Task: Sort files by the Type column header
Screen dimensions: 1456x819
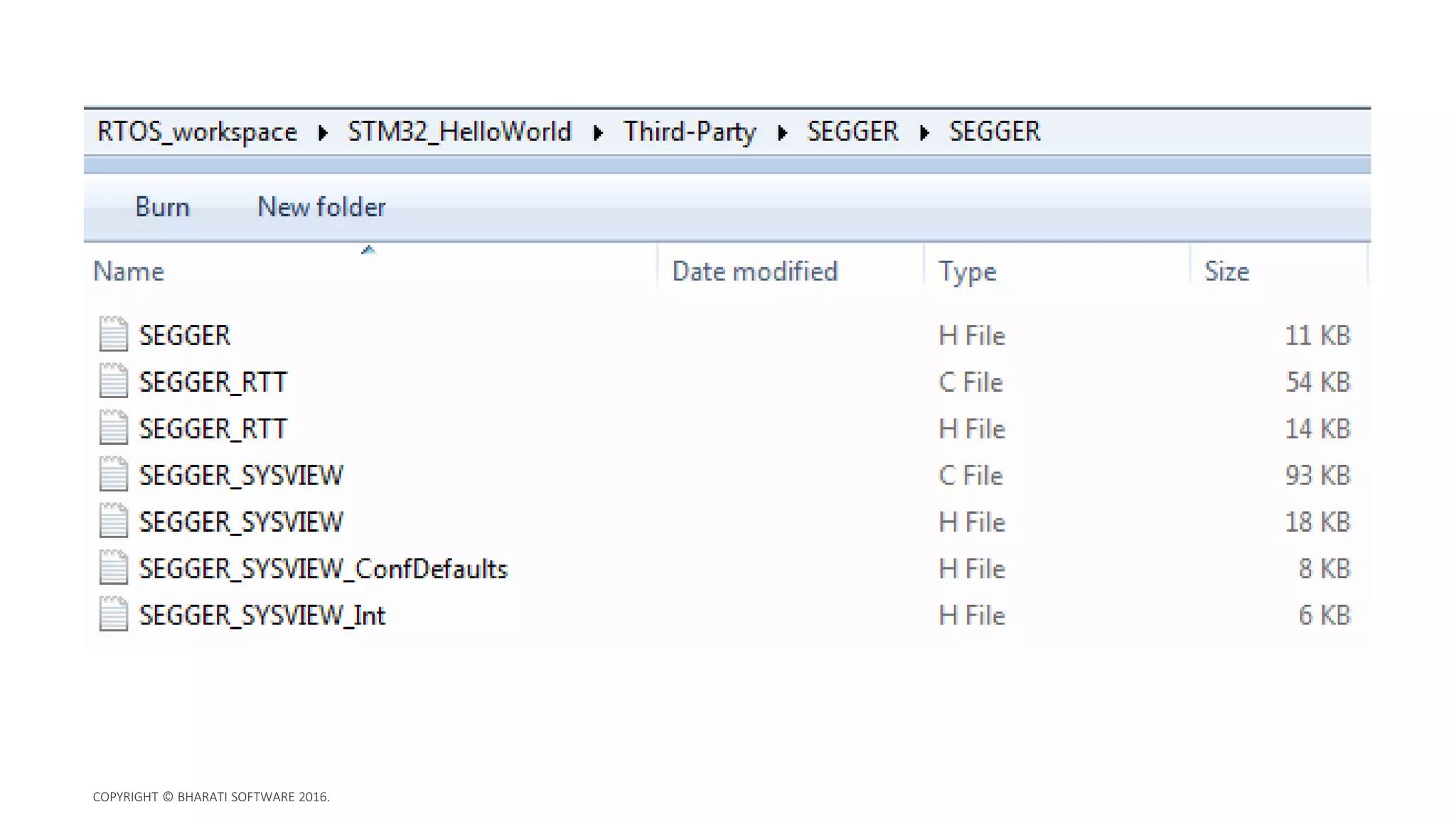Action: tap(967, 272)
